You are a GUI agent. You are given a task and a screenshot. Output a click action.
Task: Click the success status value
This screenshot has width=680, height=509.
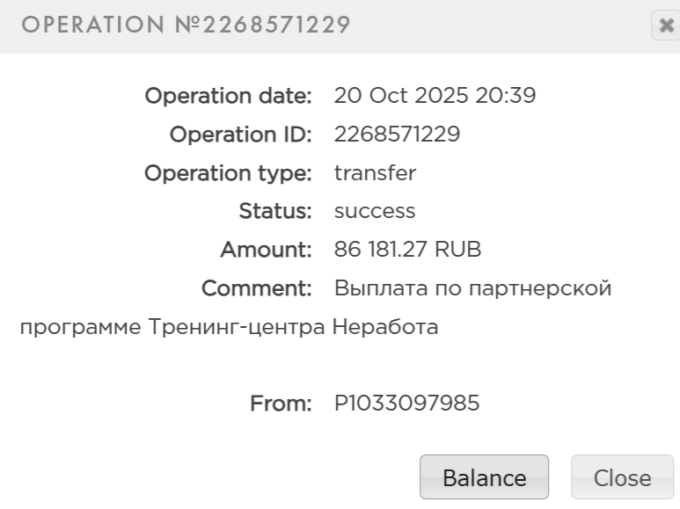click(374, 211)
